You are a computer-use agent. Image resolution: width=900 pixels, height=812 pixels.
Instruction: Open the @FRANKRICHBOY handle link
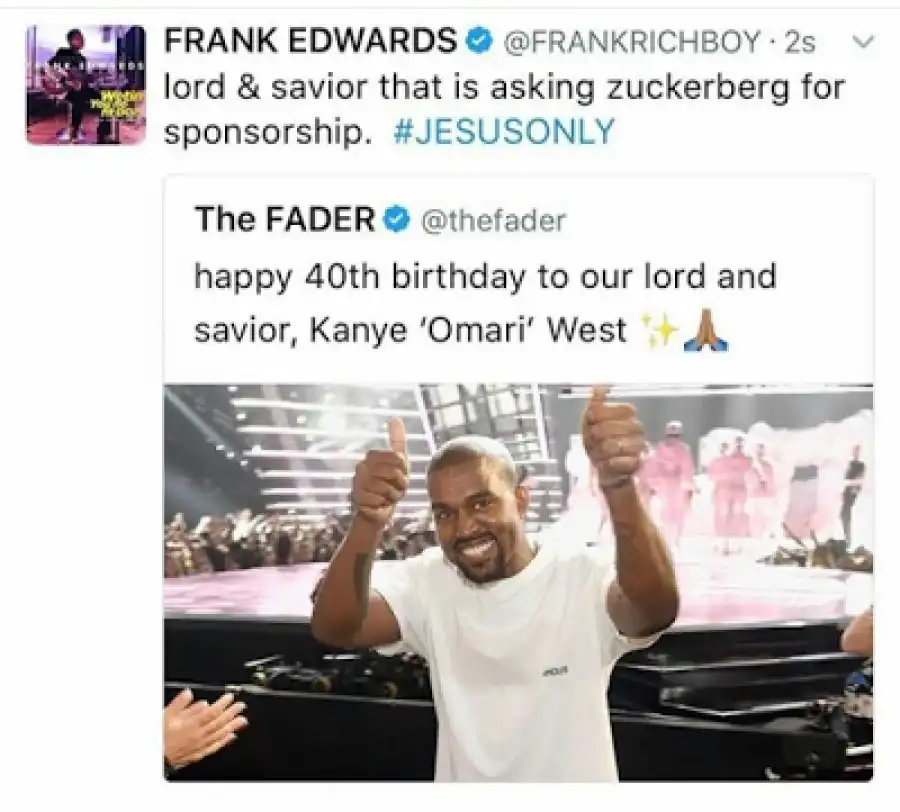[633, 42]
